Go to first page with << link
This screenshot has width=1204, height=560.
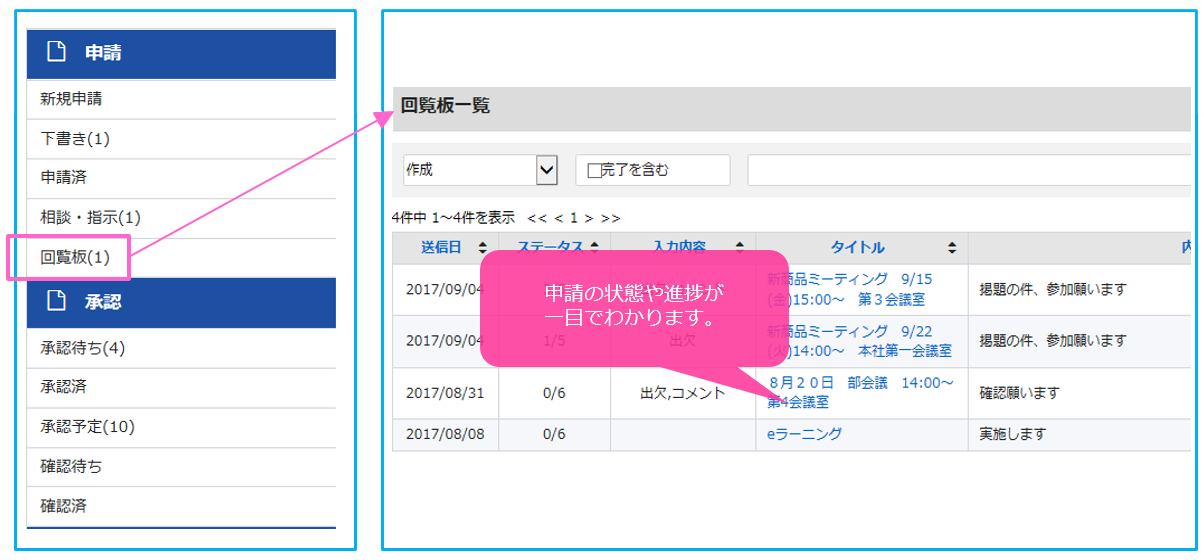pyautogui.click(x=537, y=217)
